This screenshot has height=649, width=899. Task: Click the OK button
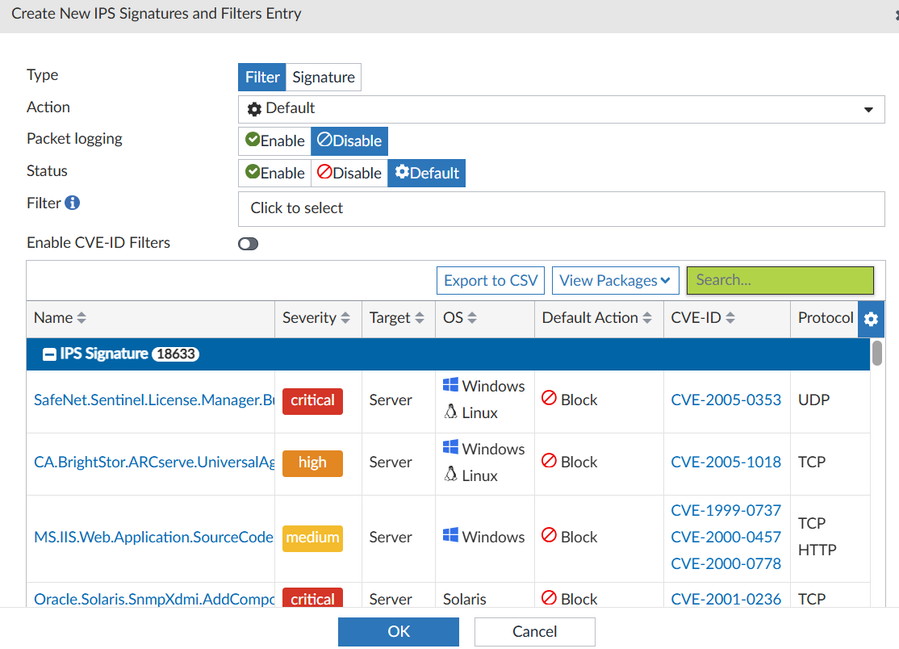tap(398, 631)
